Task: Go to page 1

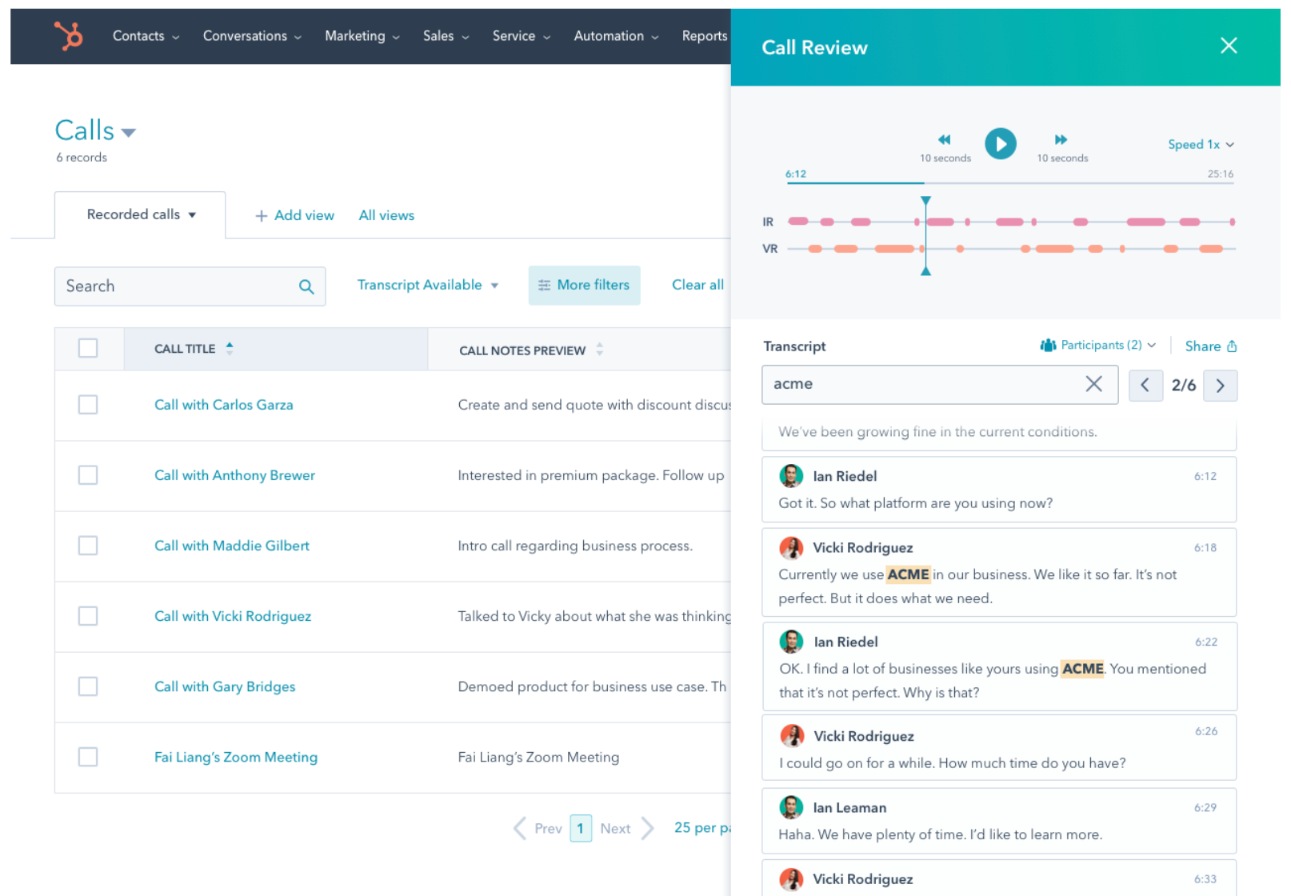Action: tap(581, 828)
